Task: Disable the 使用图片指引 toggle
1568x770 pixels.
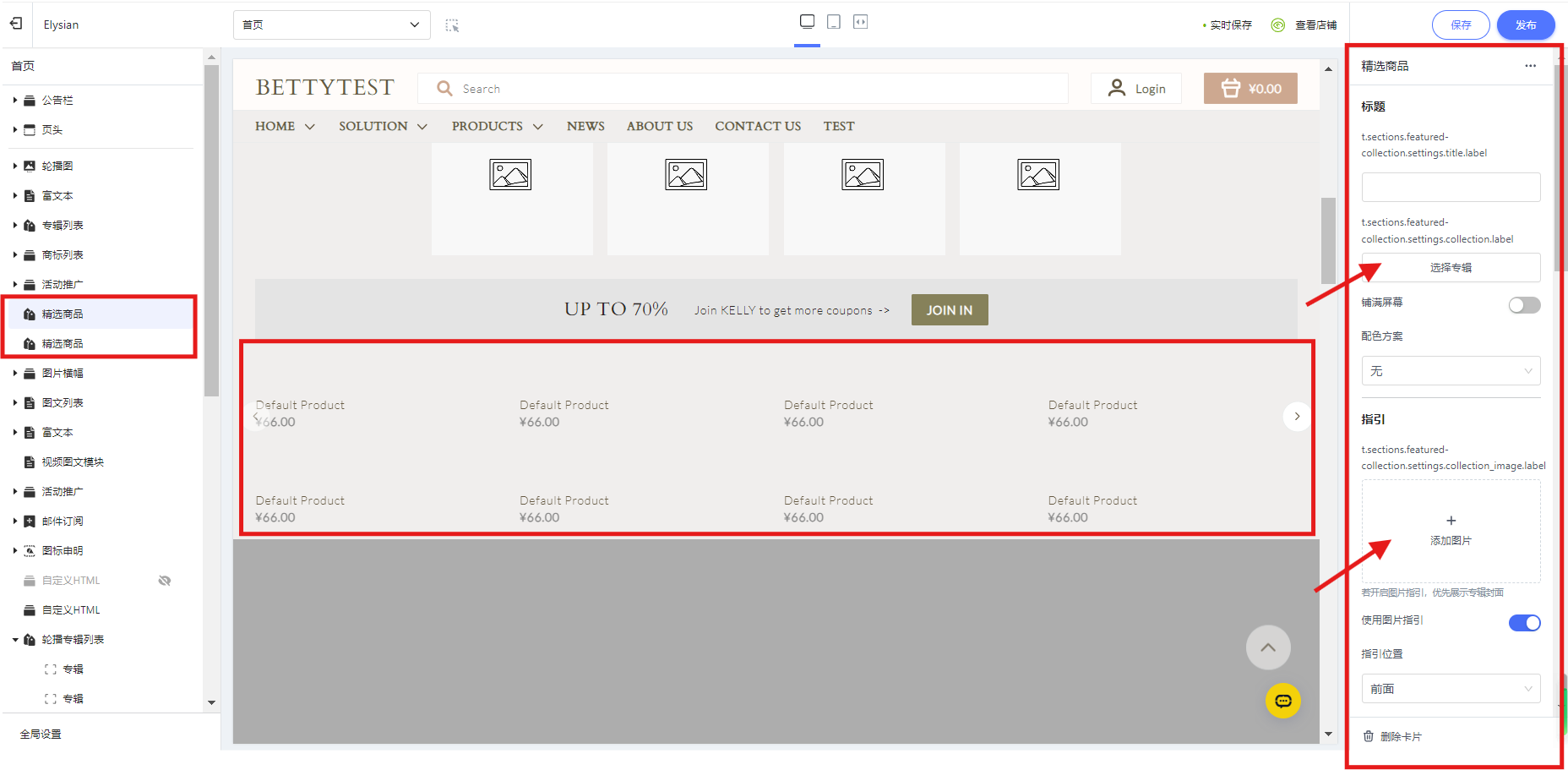Action: (1524, 623)
